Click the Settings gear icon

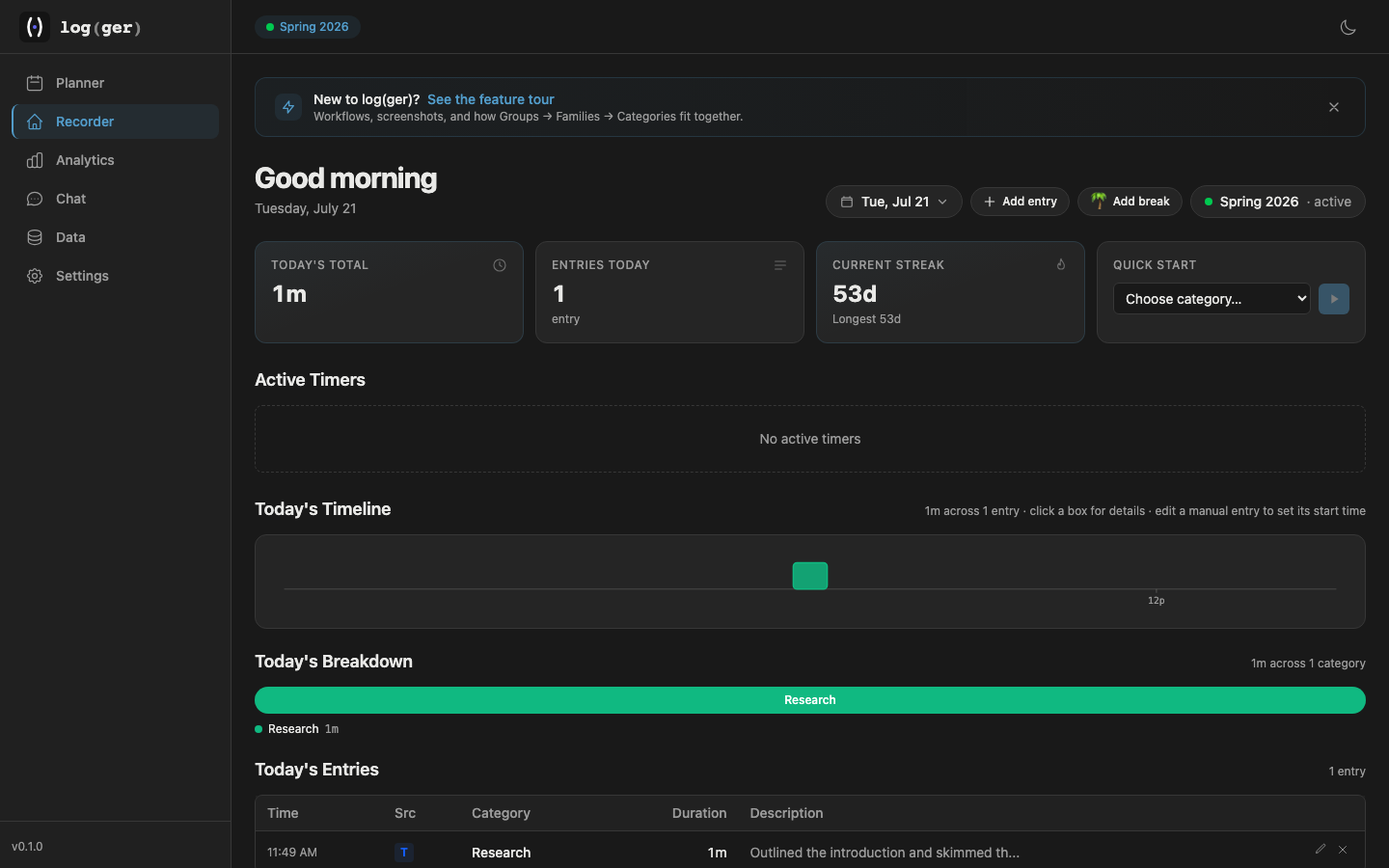(x=35, y=276)
